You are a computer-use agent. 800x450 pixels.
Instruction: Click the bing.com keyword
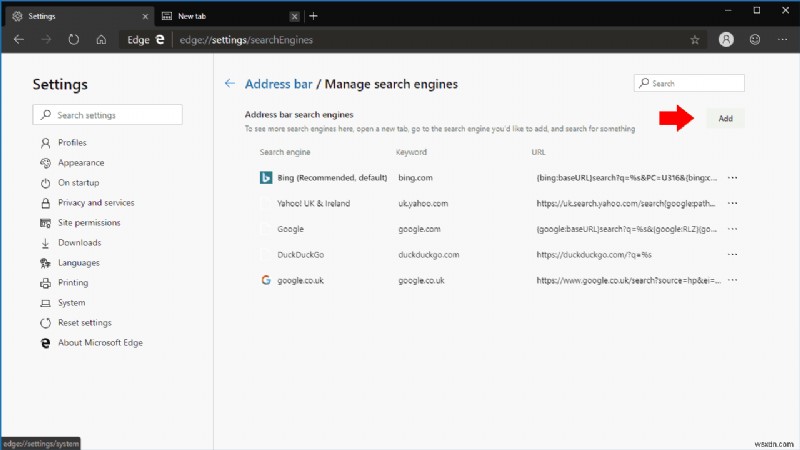[x=415, y=178]
